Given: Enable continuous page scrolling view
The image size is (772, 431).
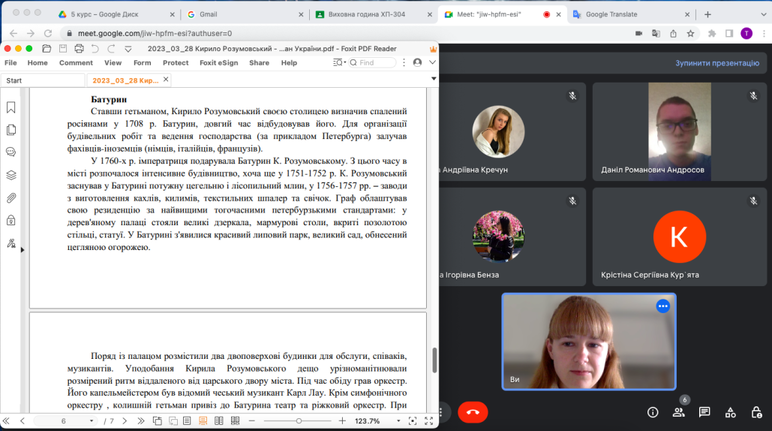Looking at the screenshot, I should [x=203, y=421].
